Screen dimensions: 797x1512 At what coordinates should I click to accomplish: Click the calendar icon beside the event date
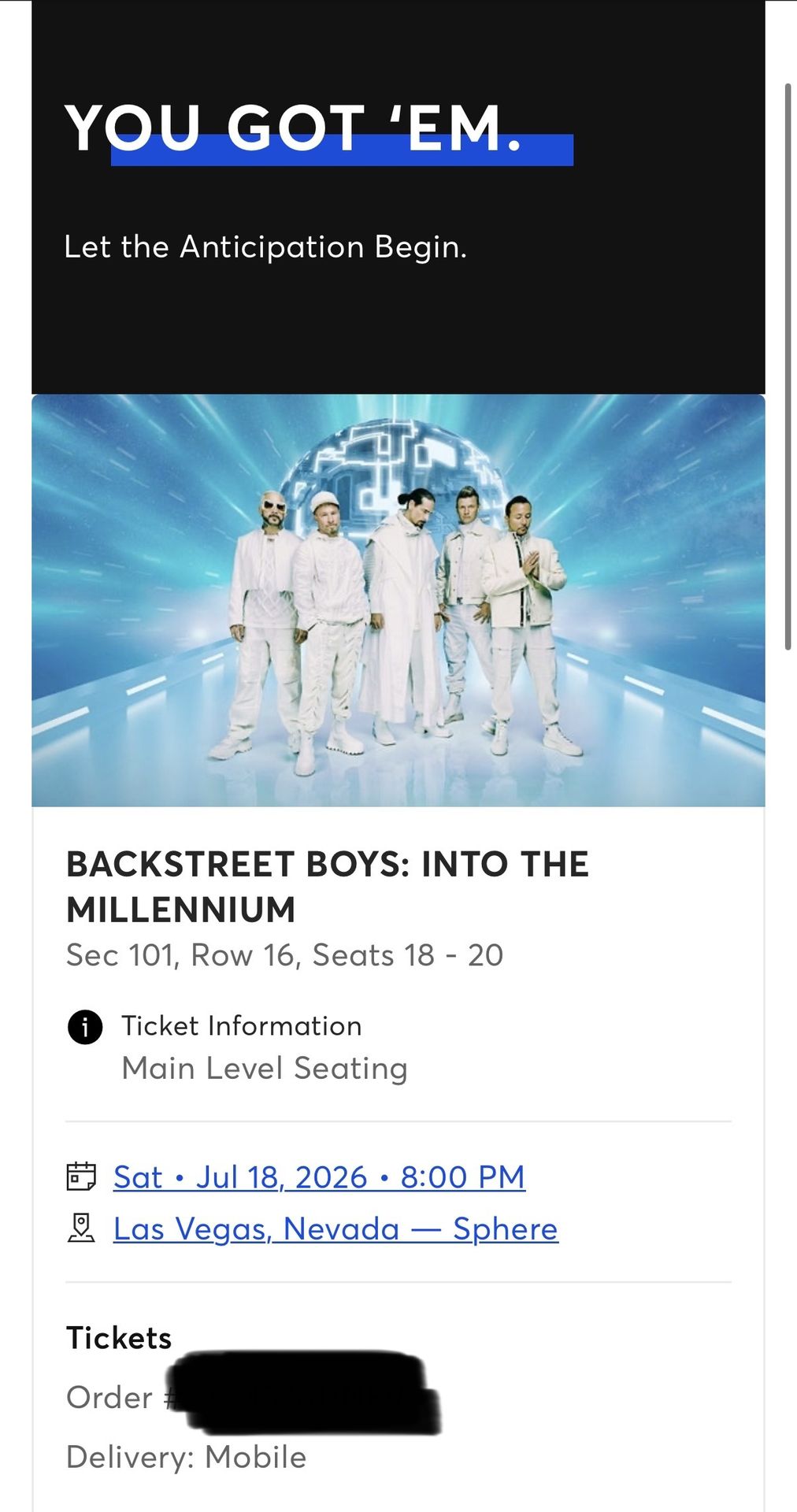pyautogui.click(x=81, y=1177)
